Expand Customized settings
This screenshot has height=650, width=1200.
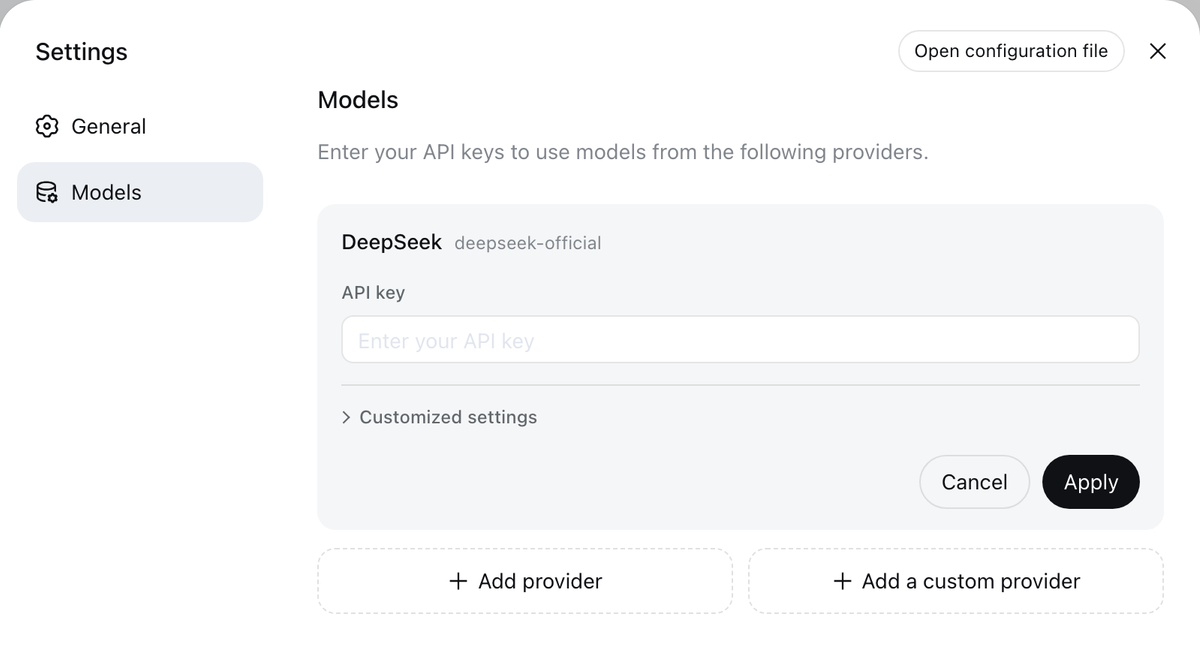pyautogui.click(x=439, y=417)
